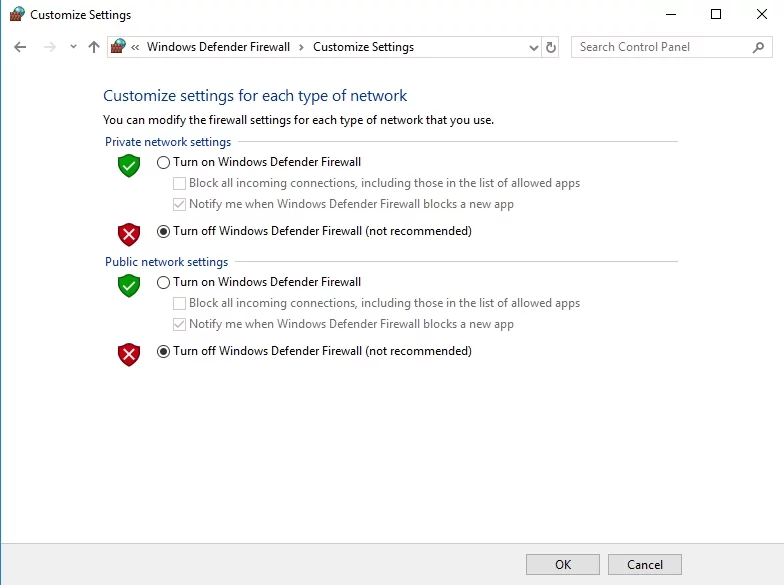
Task: Click the Back navigation arrow
Action: point(21,47)
